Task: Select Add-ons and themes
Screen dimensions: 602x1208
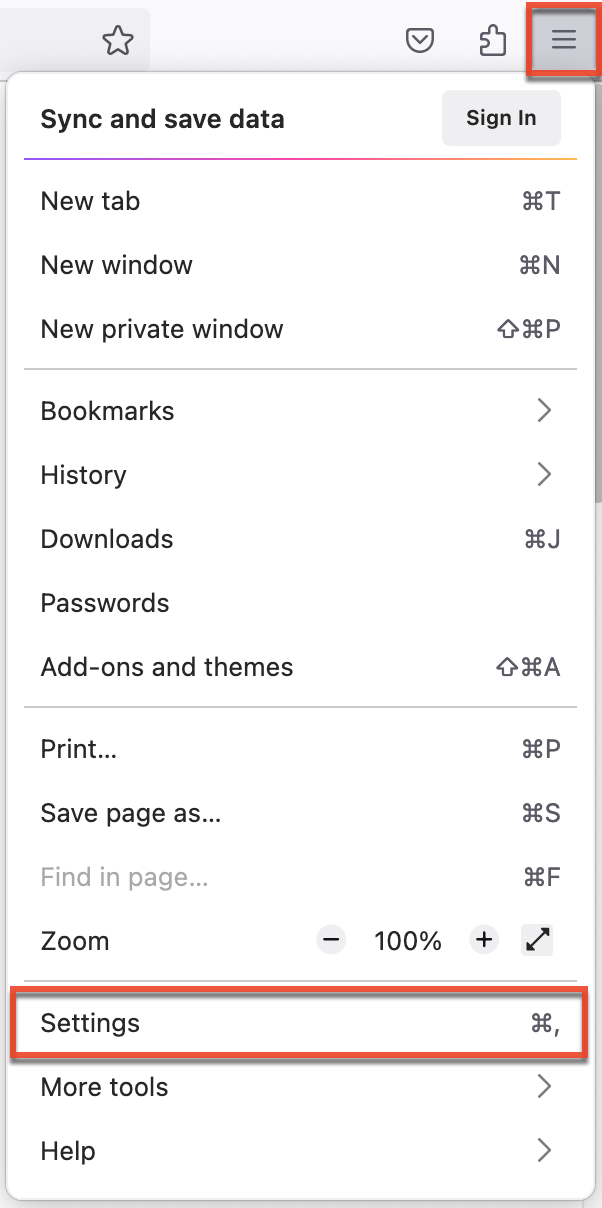Action: pos(166,667)
